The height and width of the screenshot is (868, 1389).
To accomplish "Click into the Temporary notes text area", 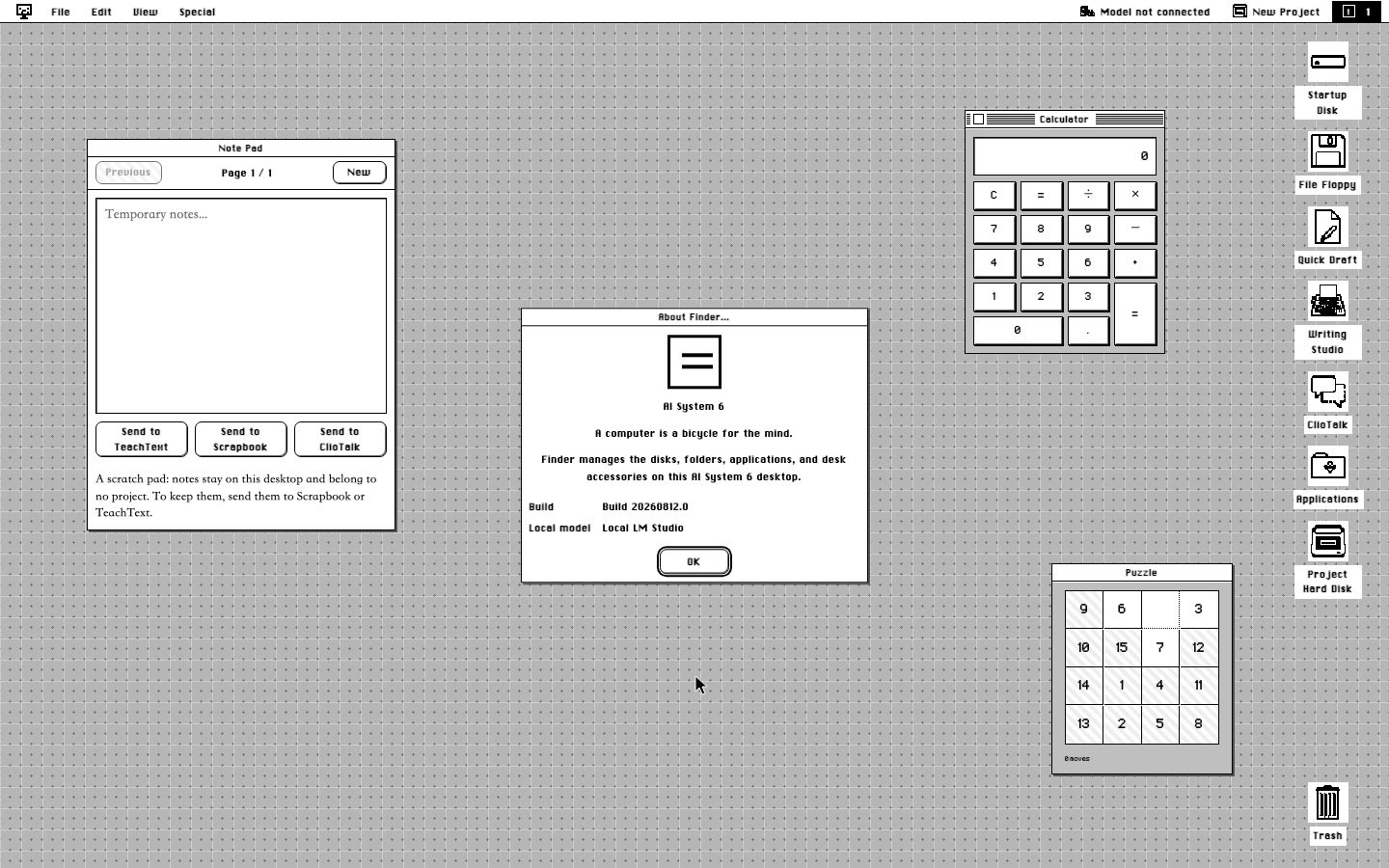I will 241,306.
